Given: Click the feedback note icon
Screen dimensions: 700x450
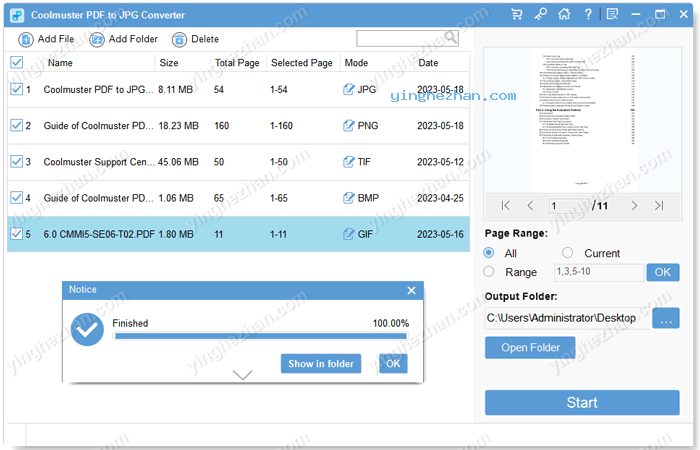Looking at the screenshot, I should click(x=611, y=15).
